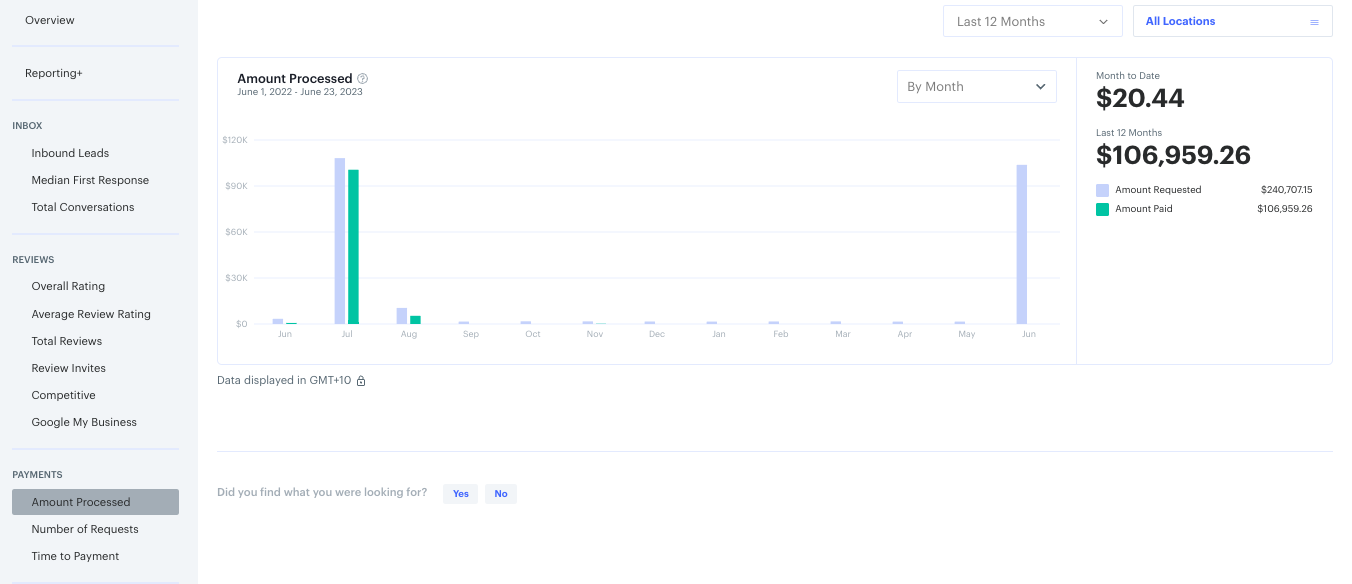Open the Google My Business report
The height and width of the screenshot is (584, 1352).
[84, 422]
